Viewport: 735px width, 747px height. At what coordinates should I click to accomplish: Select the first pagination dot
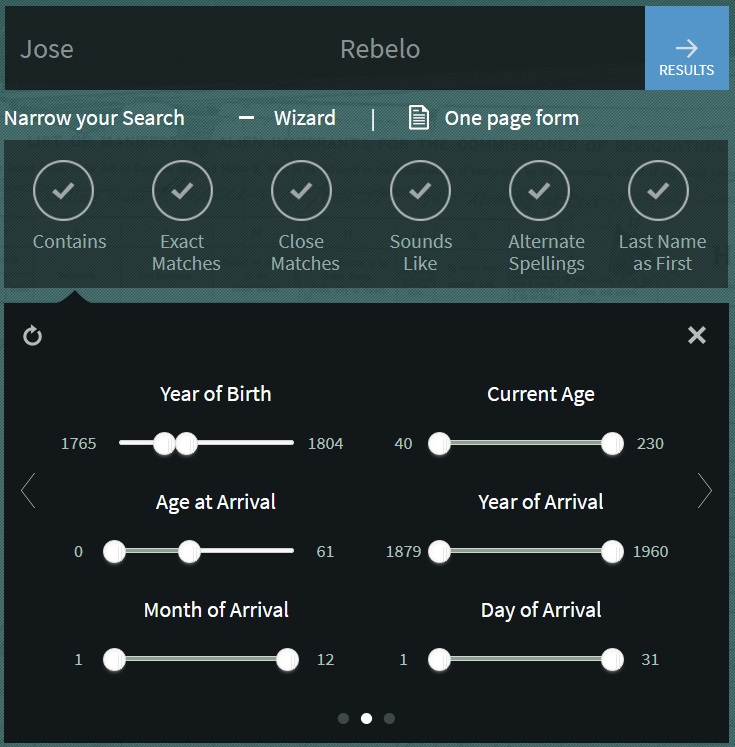pos(343,718)
